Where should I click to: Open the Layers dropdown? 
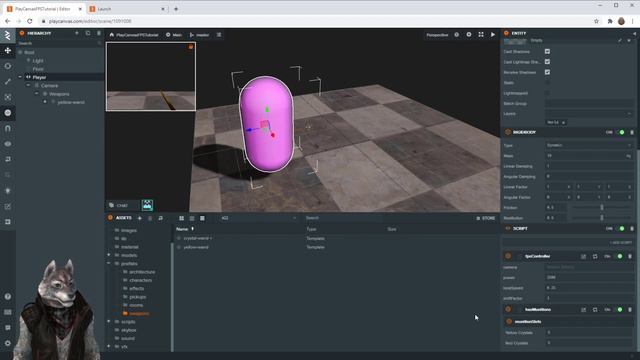coord(589,114)
